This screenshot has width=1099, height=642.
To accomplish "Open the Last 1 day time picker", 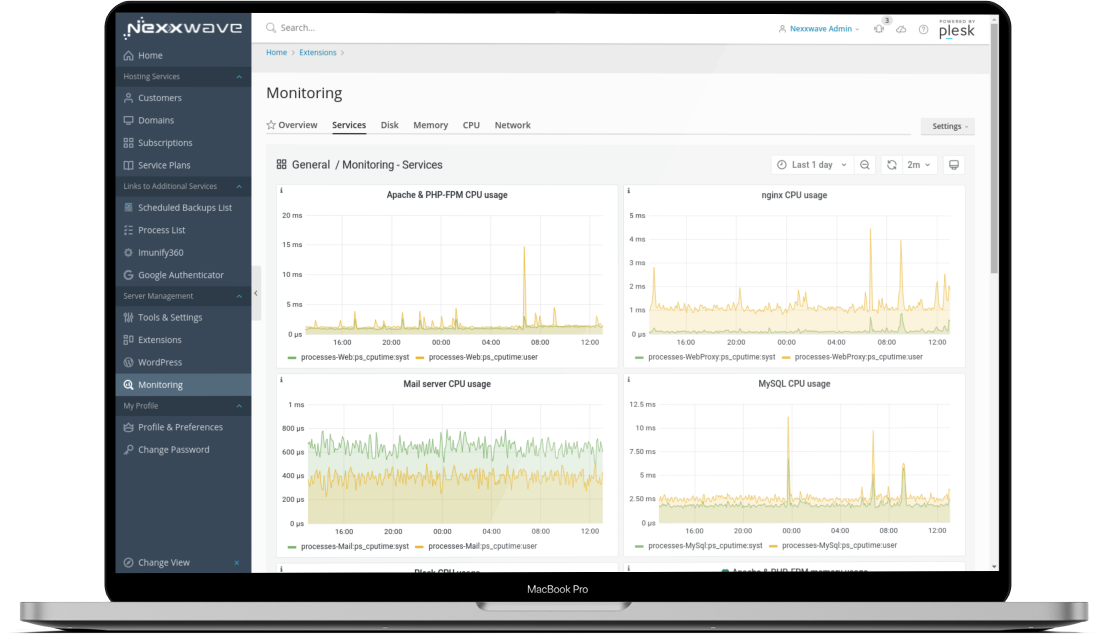I will [812, 165].
